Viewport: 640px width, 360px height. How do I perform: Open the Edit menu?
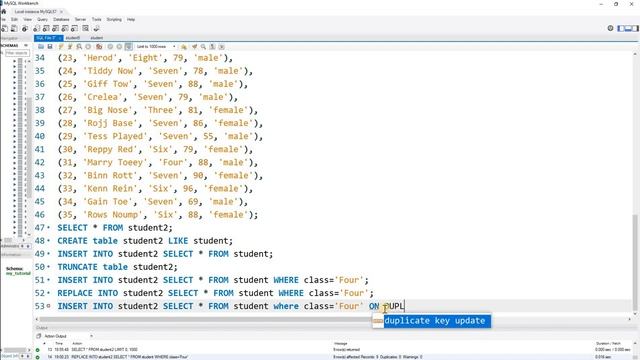[x=14, y=20]
